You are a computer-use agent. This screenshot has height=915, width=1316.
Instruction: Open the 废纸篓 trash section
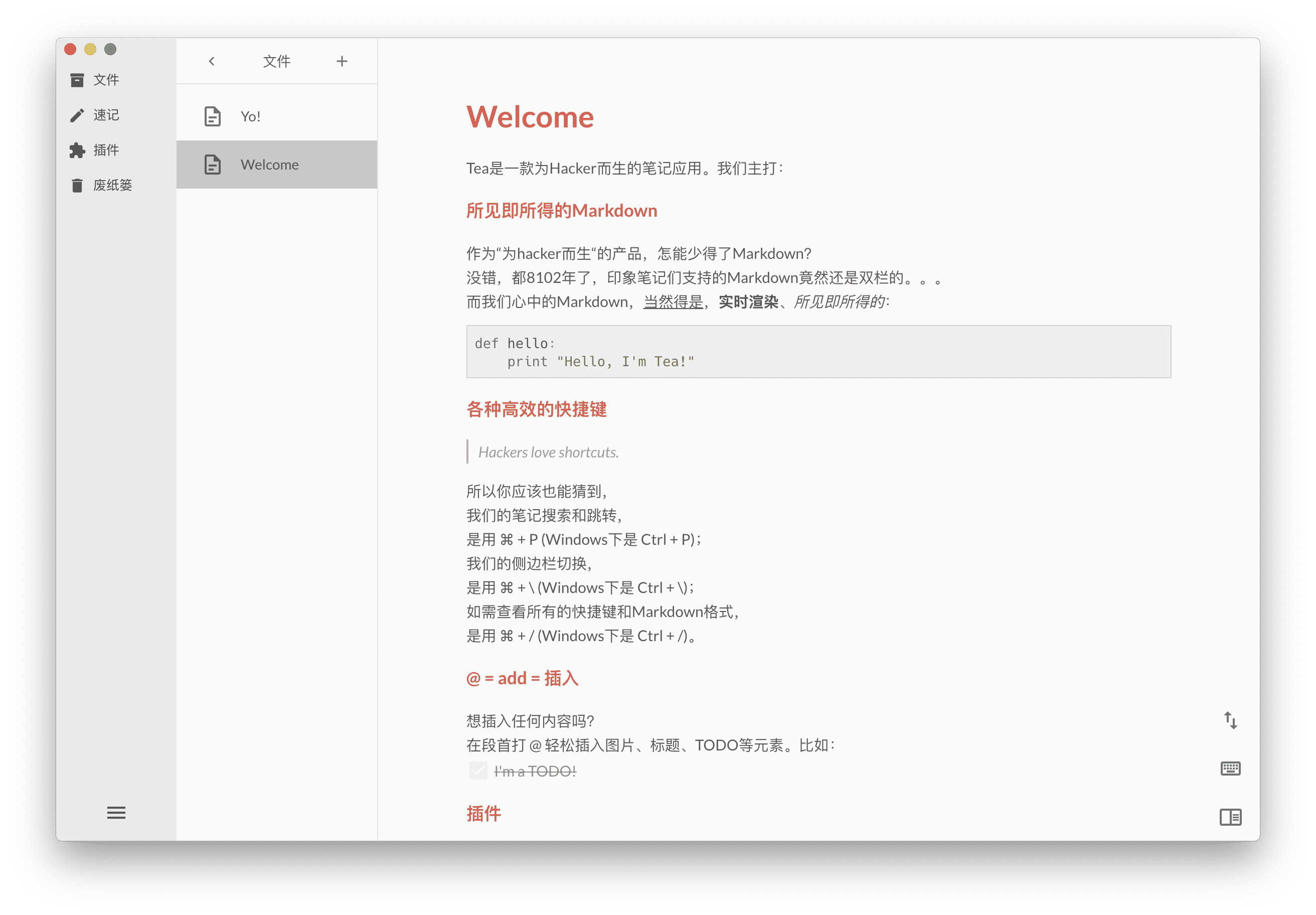pyautogui.click(x=112, y=185)
